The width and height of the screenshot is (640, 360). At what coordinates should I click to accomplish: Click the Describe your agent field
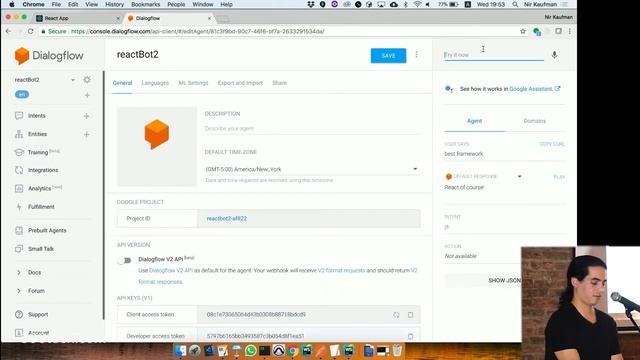[x=312, y=129]
